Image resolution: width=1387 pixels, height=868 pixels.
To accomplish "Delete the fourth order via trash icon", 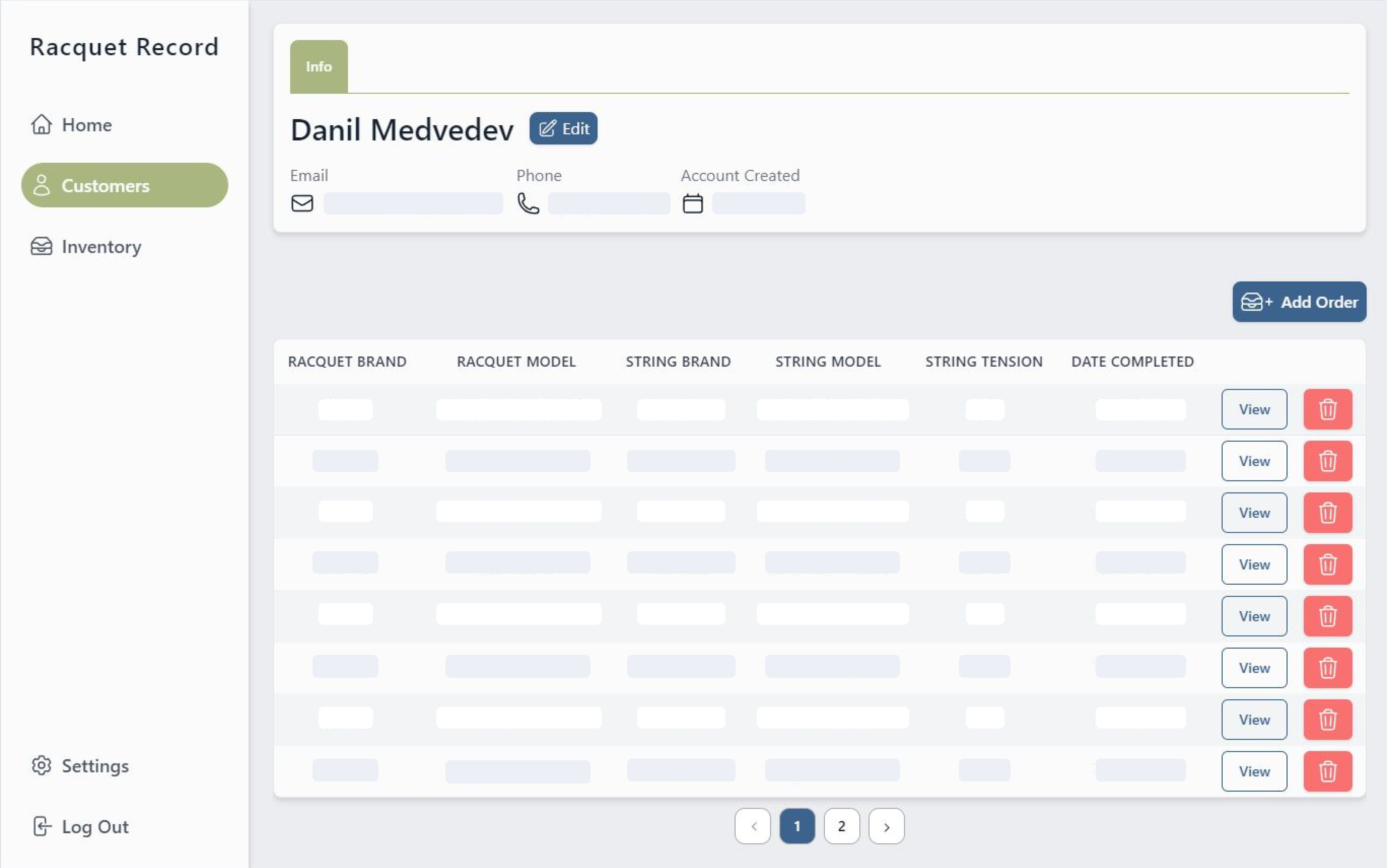I will (x=1328, y=564).
